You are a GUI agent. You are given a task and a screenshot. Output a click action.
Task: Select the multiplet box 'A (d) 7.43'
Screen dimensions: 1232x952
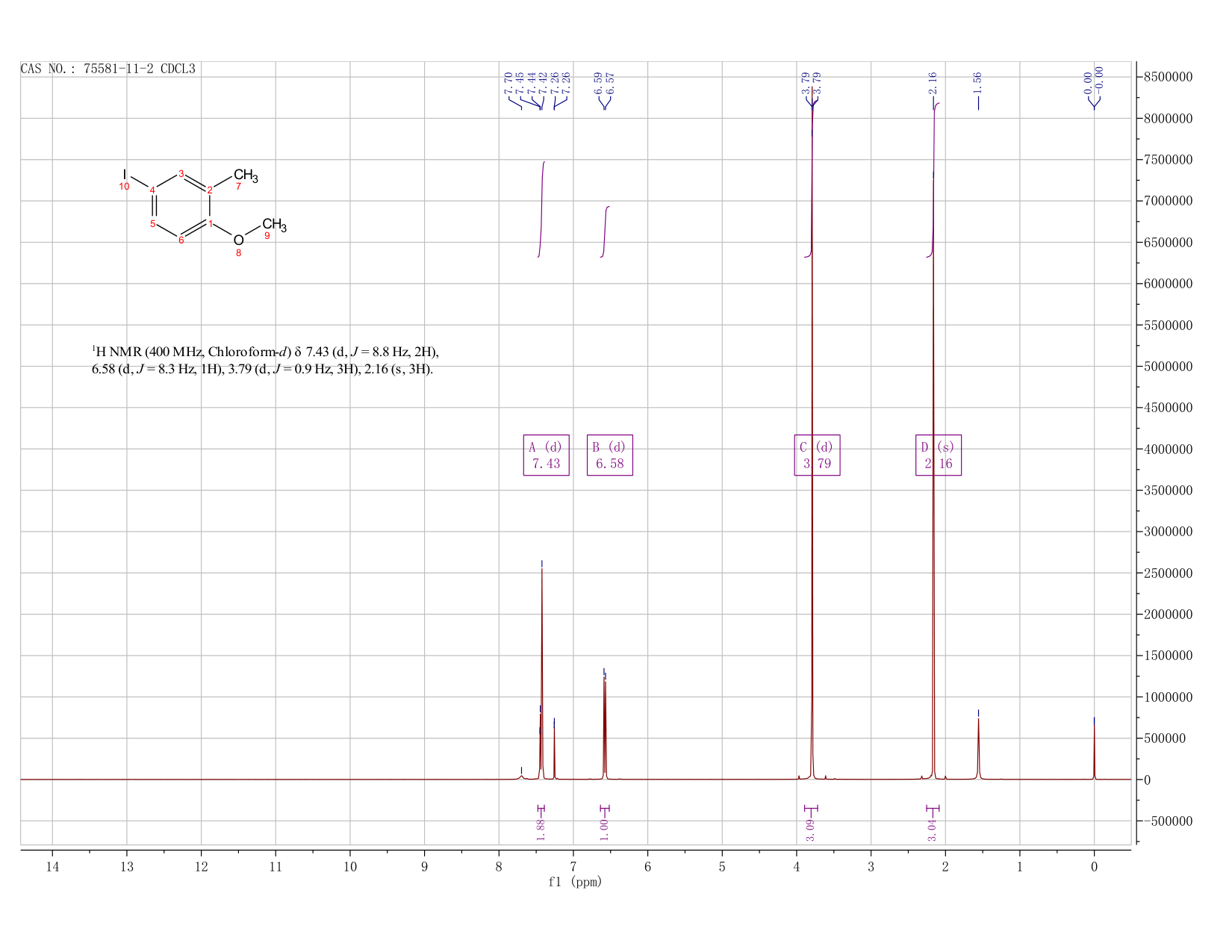pos(547,455)
